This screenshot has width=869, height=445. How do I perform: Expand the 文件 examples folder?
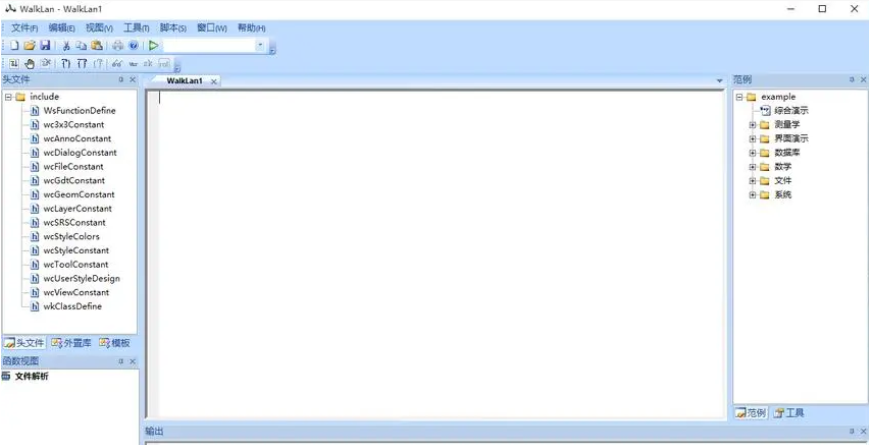(753, 181)
